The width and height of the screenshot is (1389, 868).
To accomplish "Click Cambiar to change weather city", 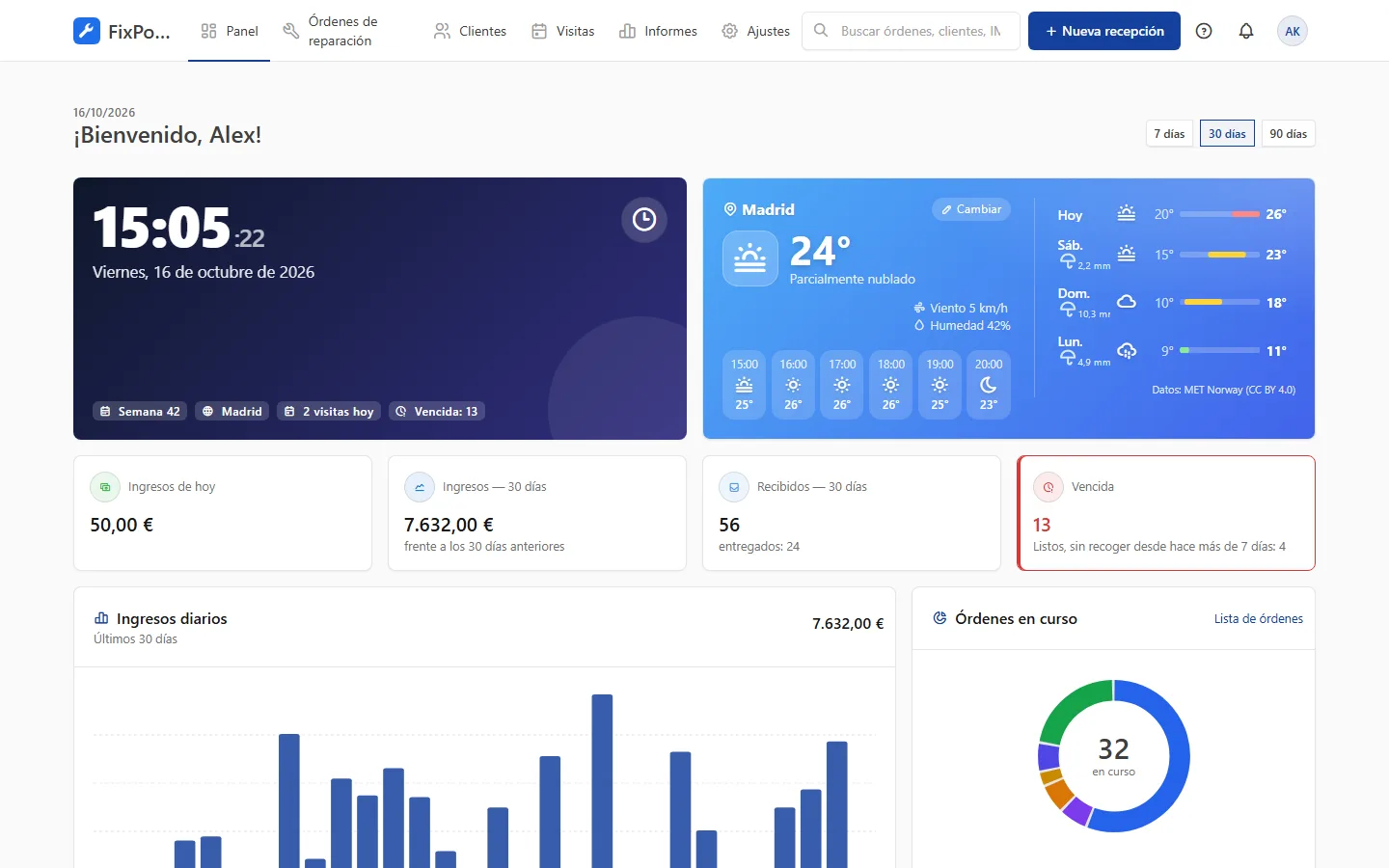I will tap(971, 209).
